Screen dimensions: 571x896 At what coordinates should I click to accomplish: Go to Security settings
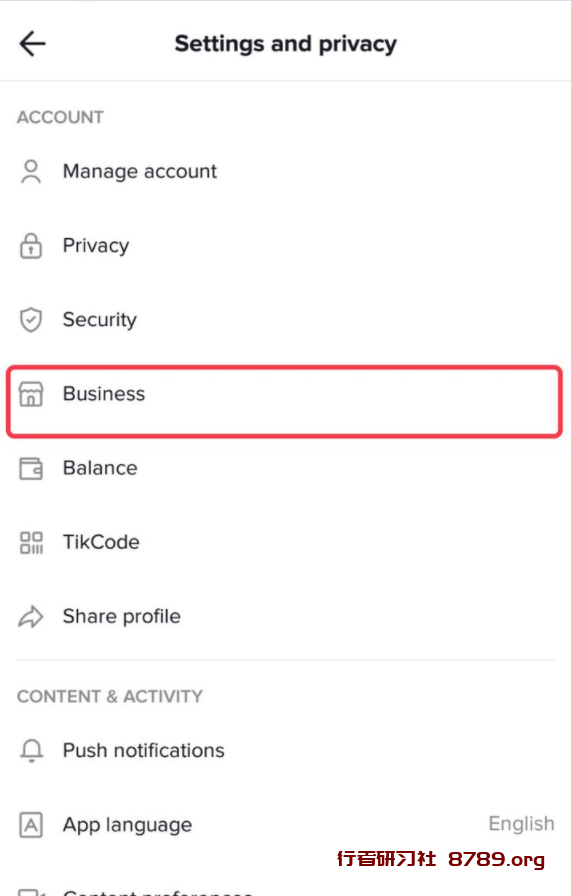285,320
